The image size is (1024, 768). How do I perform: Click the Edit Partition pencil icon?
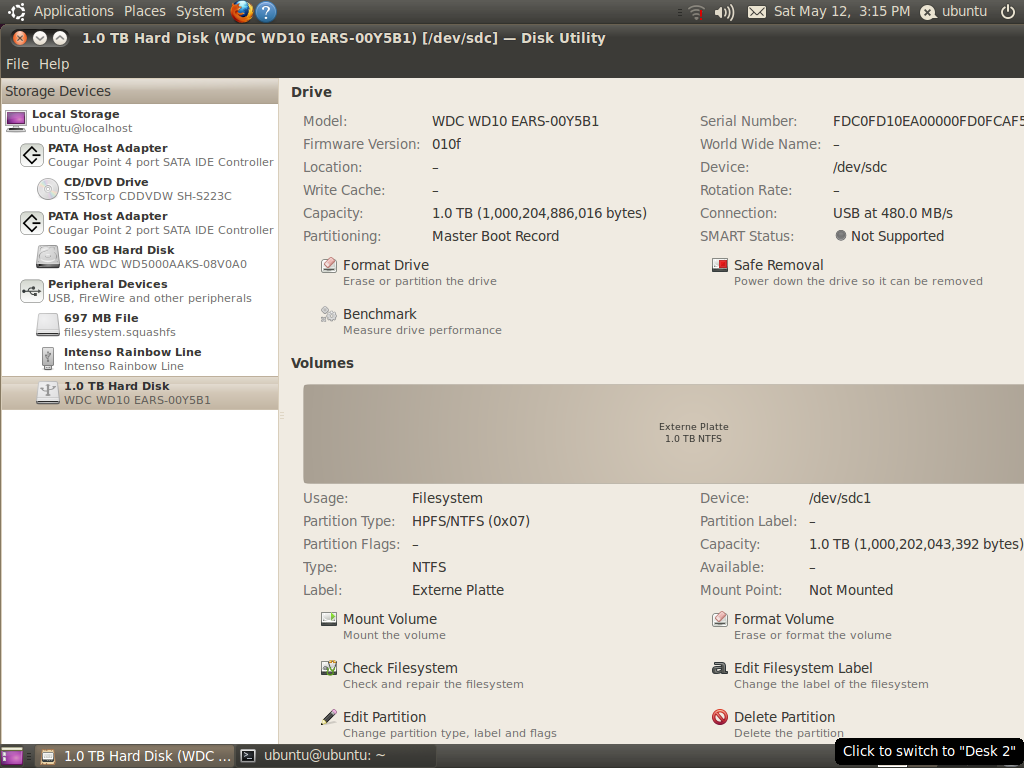328,717
